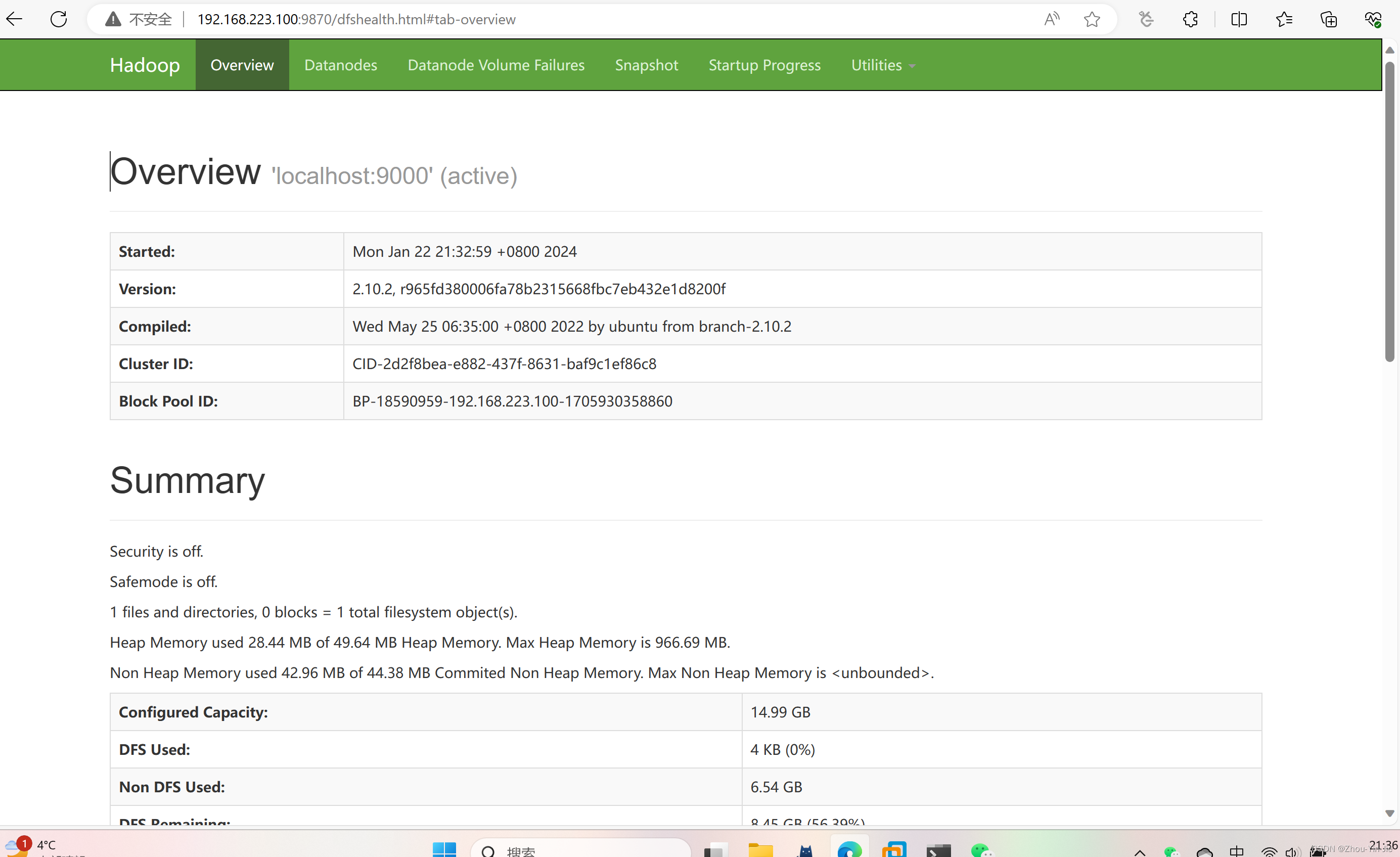Open Datanode Volume Failures tab
The image size is (1400, 857).
[x=495, y=65]
